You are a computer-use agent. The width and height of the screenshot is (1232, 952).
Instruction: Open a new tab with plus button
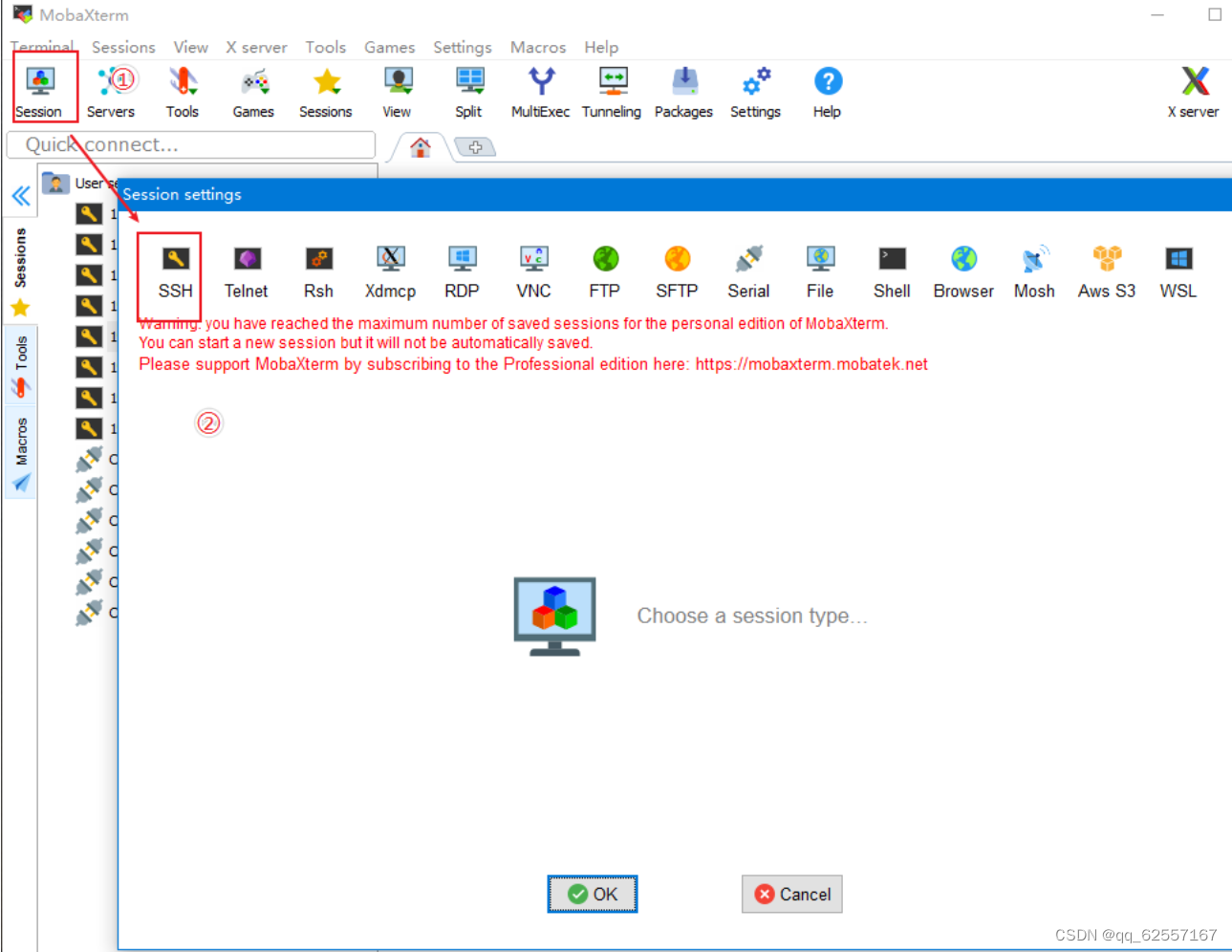(475, 147)
